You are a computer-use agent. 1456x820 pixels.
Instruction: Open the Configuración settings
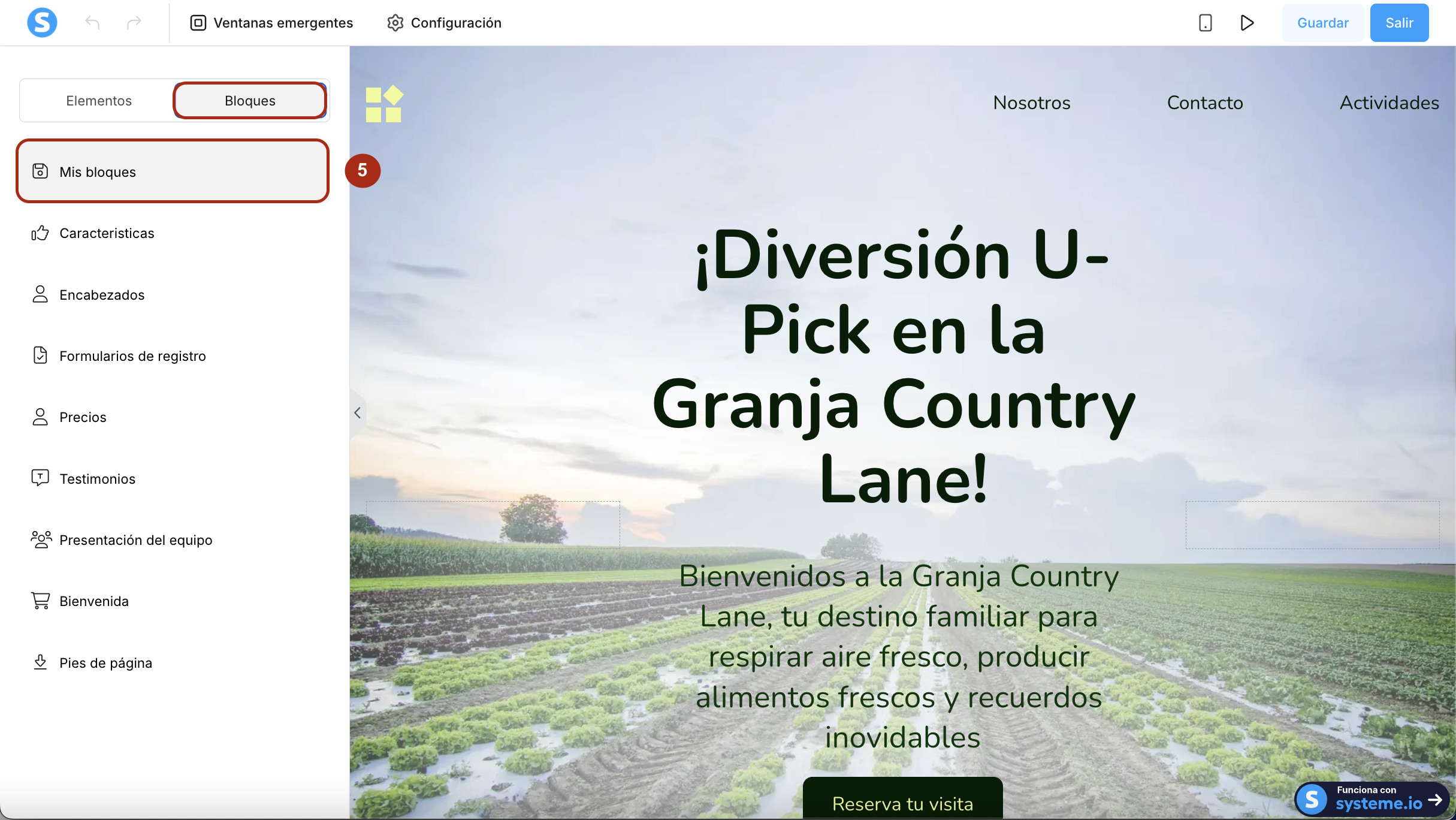tap(444, 23)
